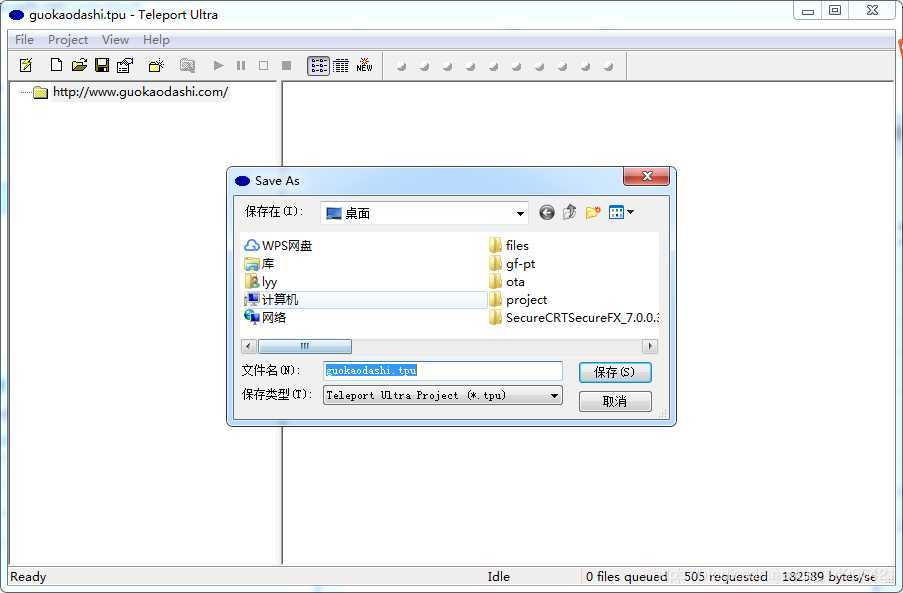Image resolution: width=903 pixels, height=593 pixels.
Task: Click the Save floppy disk toolbar icon
Action: 102,65
